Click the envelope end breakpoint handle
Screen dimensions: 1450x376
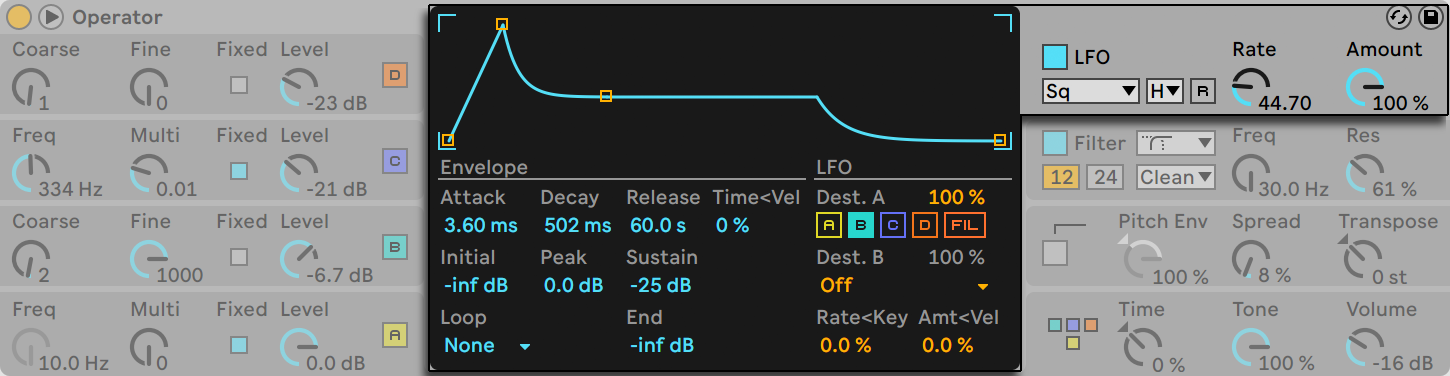coord(1000,141)
